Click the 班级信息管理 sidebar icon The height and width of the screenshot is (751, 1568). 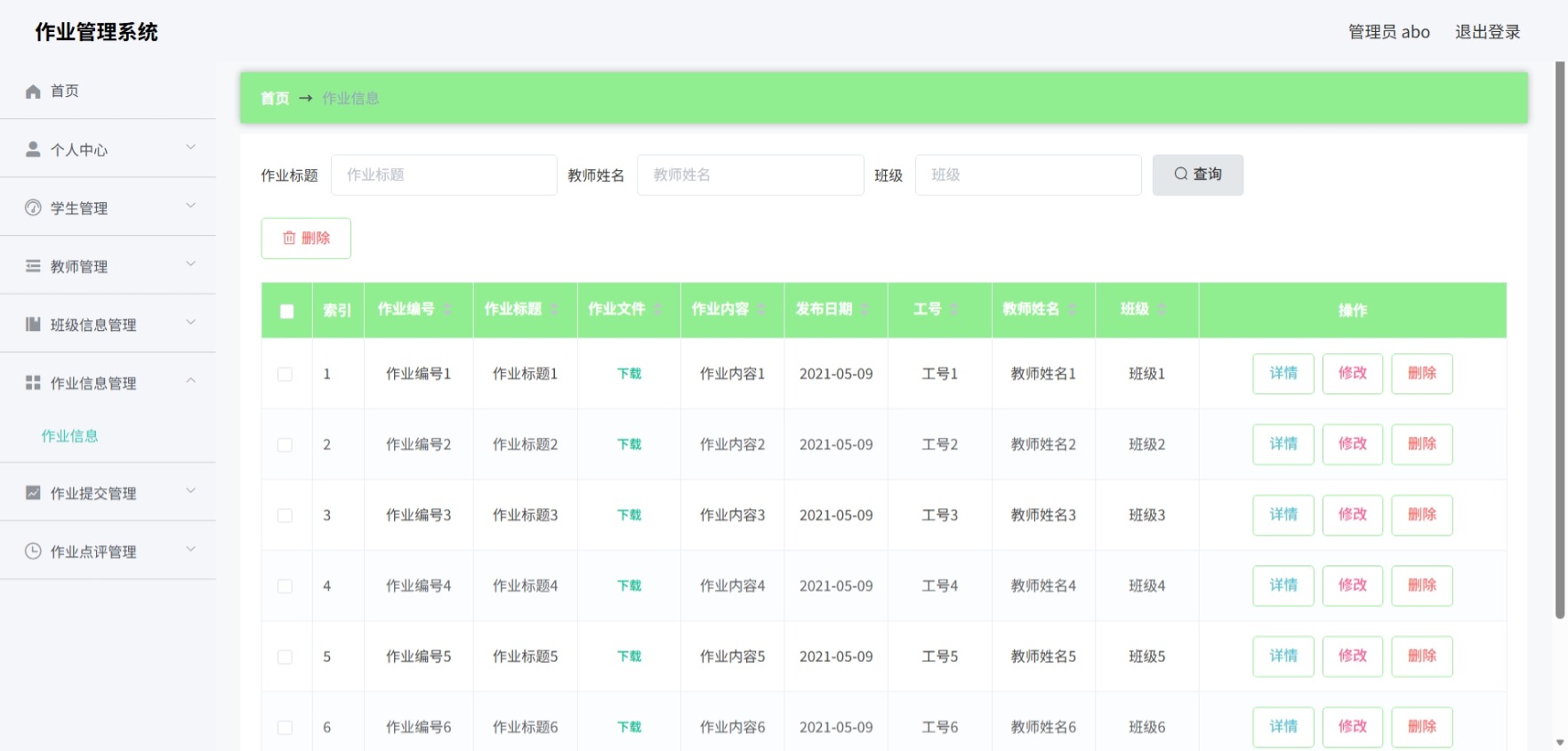pos(33,324)
